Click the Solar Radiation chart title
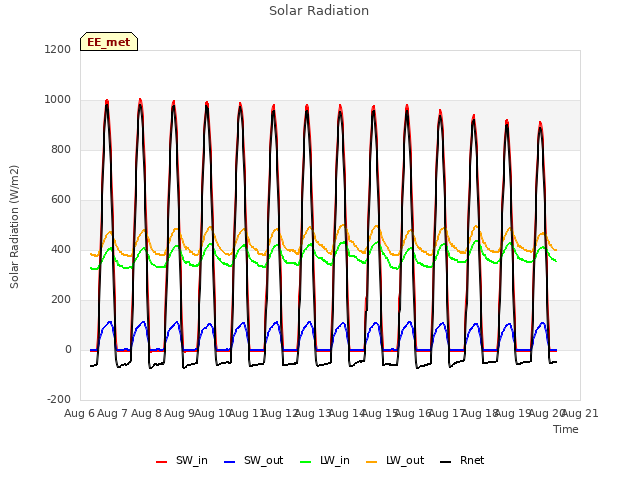Viewport: 640px width, 480px height. coord(319,11)
